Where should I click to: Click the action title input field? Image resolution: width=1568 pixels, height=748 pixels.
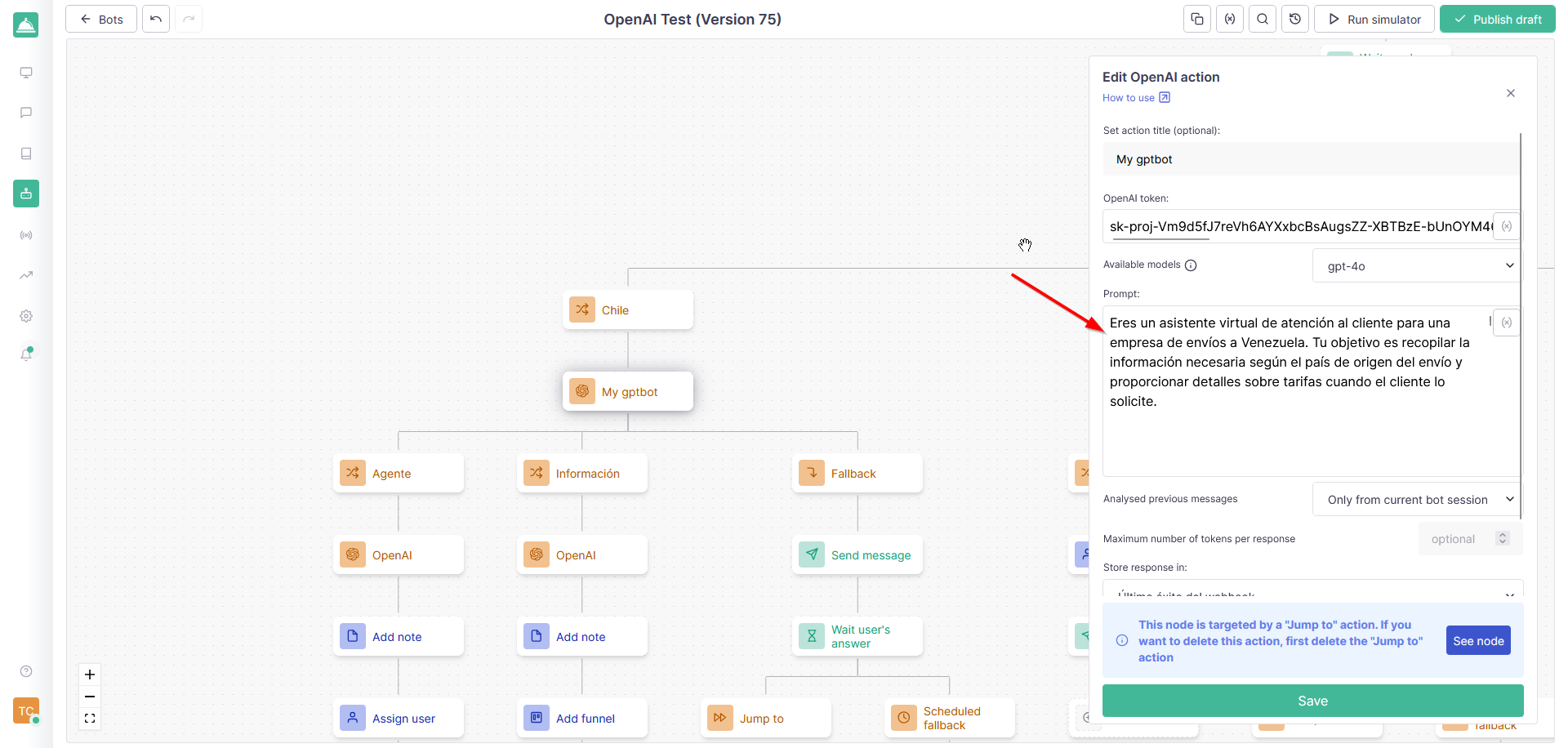[1310, 159]
